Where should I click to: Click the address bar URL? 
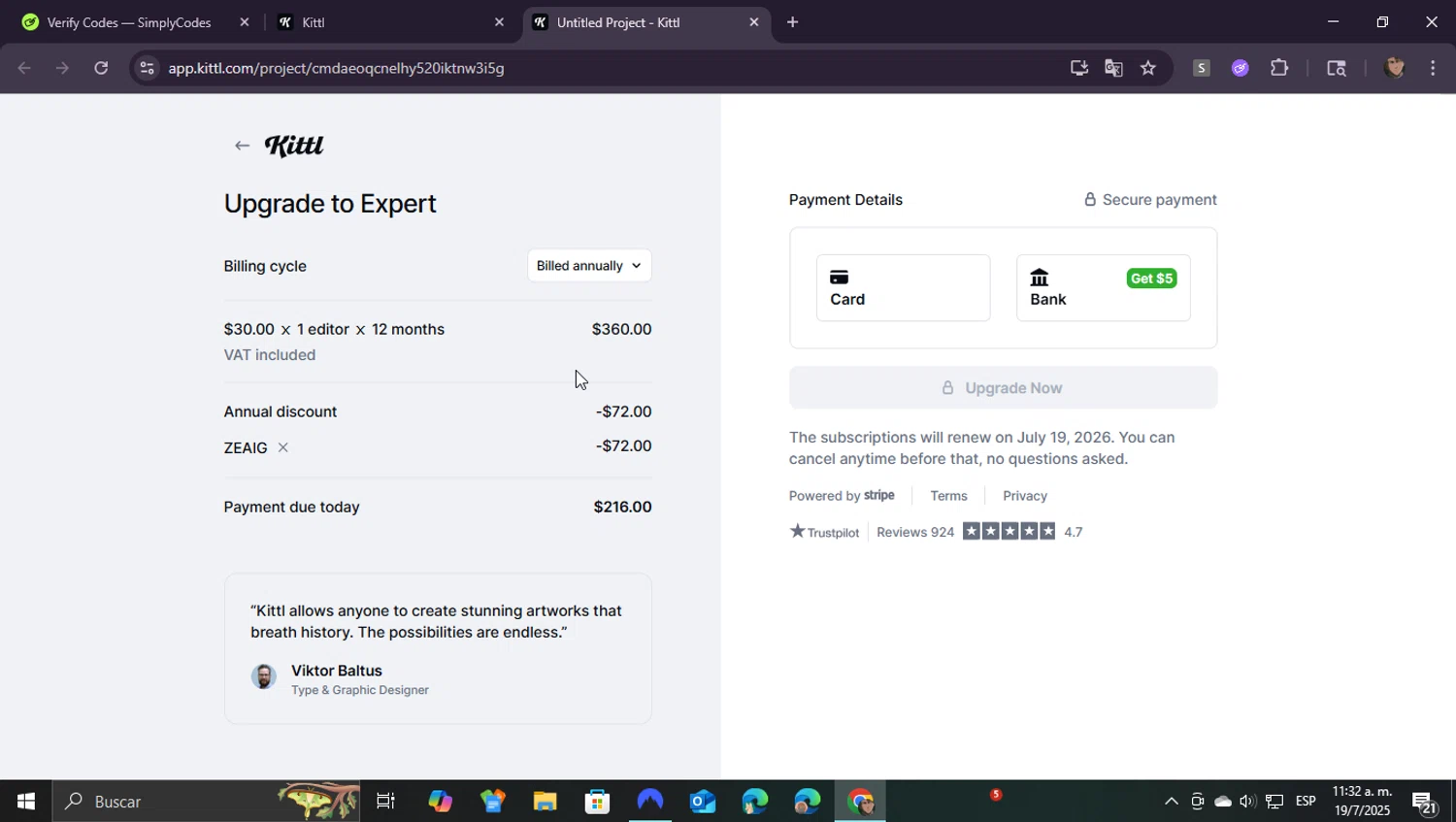(x=336, y=68)
